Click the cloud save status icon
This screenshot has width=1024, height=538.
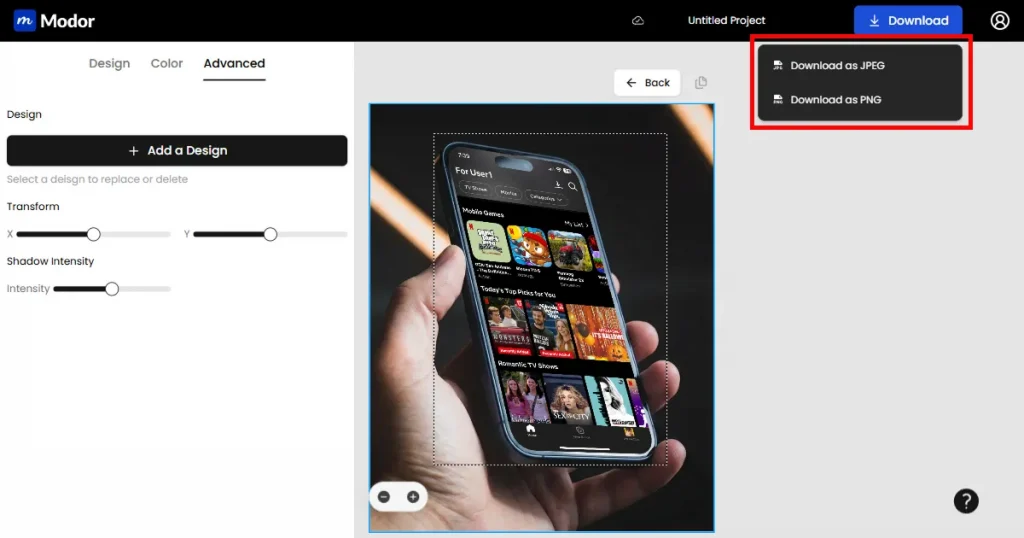[638, 20]
